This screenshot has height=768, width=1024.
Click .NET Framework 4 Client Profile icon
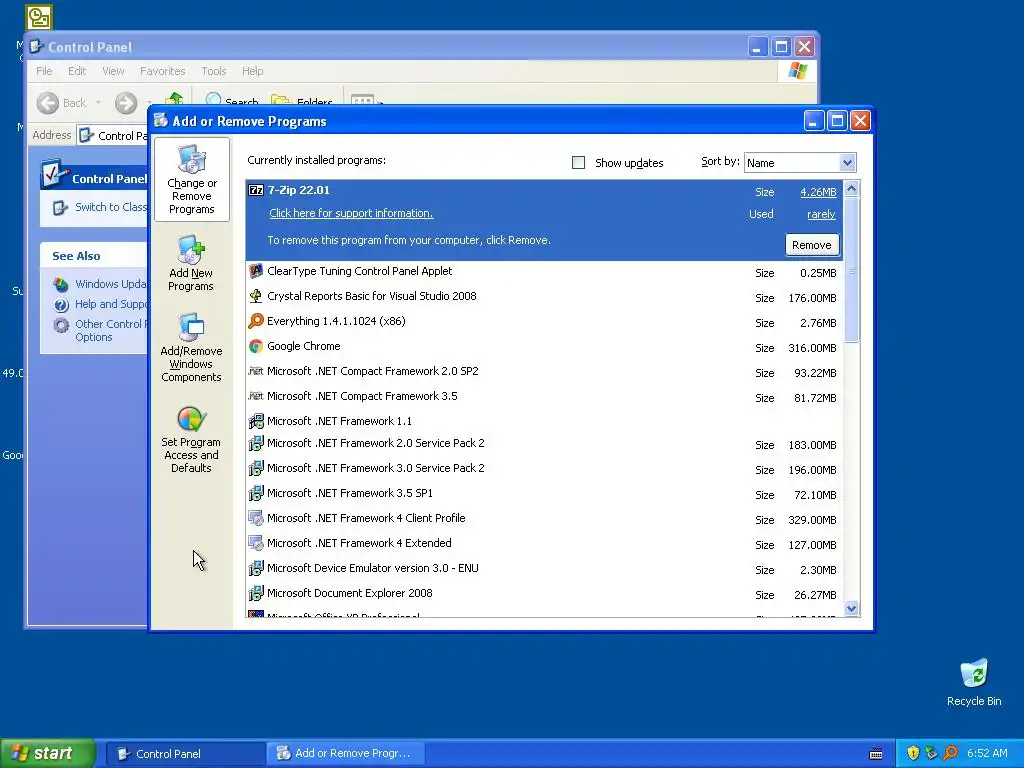click(256, 519)
